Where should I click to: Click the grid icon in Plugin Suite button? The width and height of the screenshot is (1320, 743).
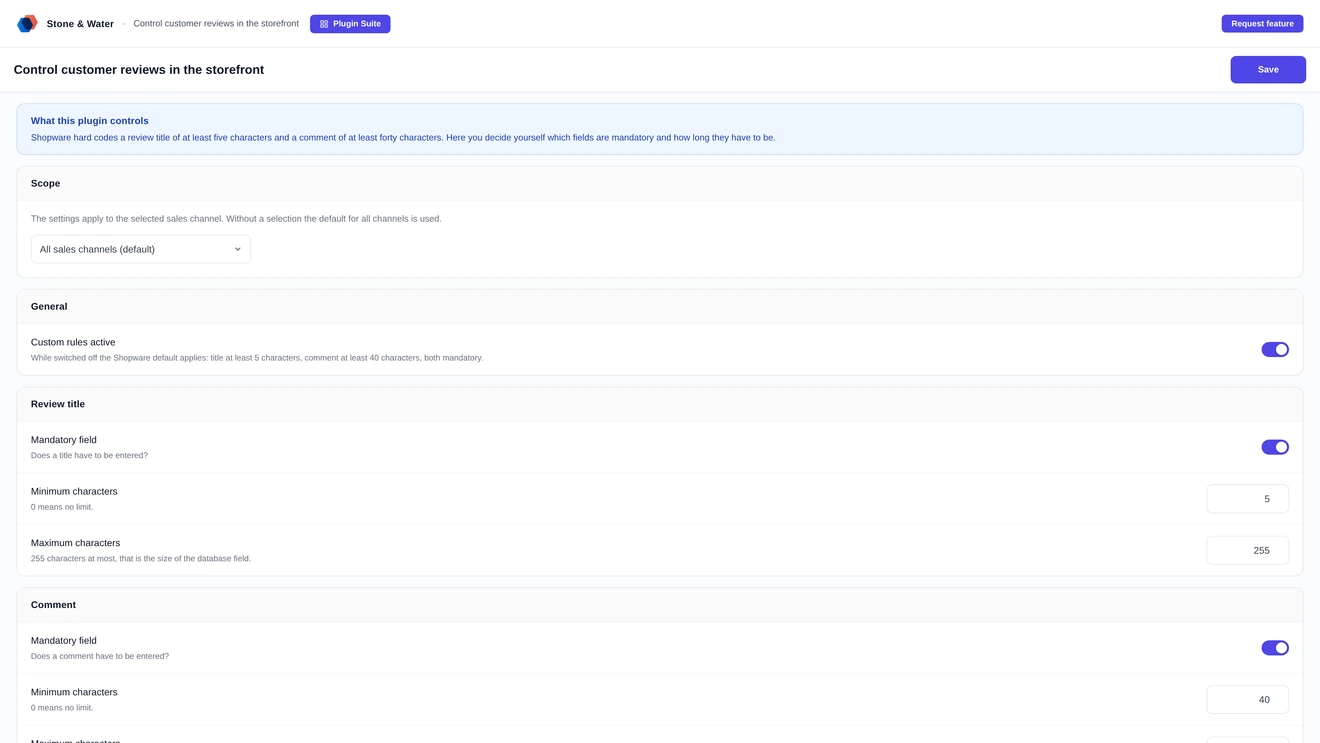click(x=324, y=24)
